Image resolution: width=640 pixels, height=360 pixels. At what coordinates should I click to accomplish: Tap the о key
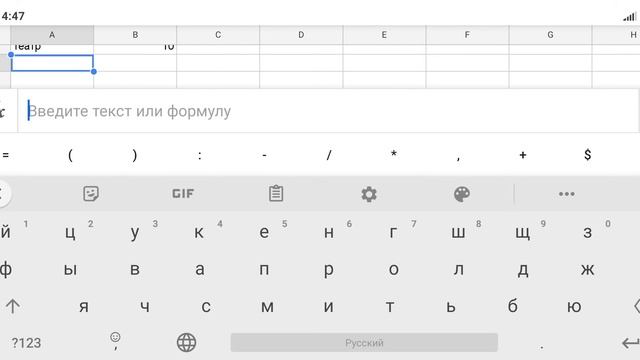point(393,269)
